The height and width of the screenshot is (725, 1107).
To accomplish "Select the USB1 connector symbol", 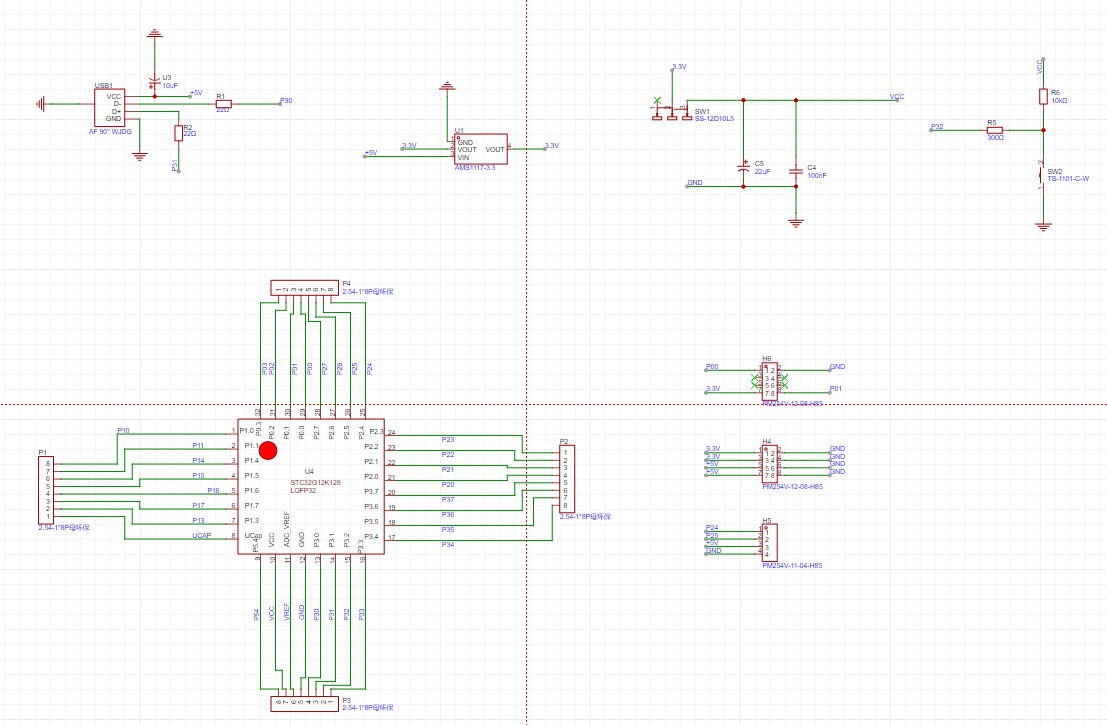I will point(109,107).
